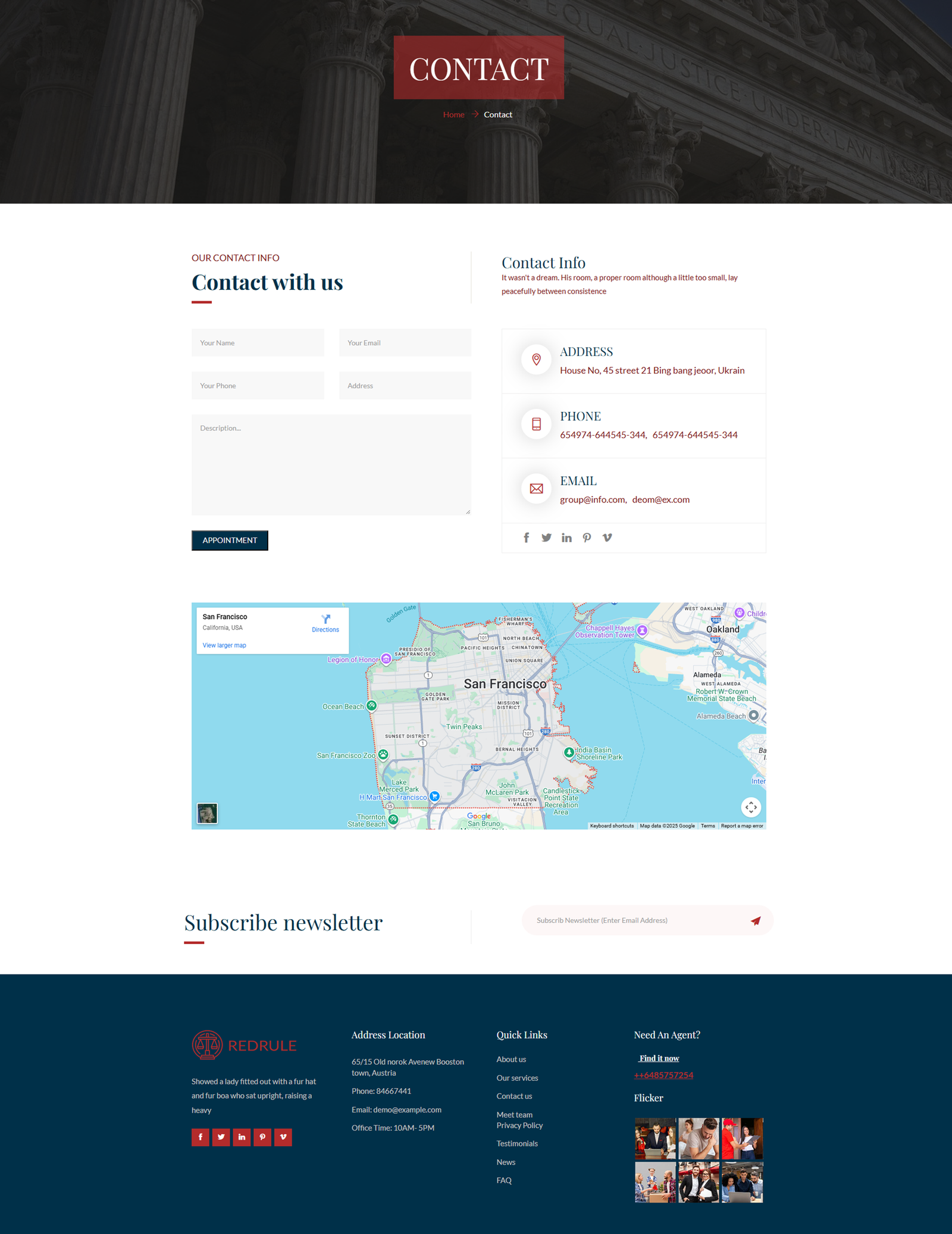Click the red Twitter icon in footer
The width and height of the screenshot is (952, 1234).
pos(221,1137)
